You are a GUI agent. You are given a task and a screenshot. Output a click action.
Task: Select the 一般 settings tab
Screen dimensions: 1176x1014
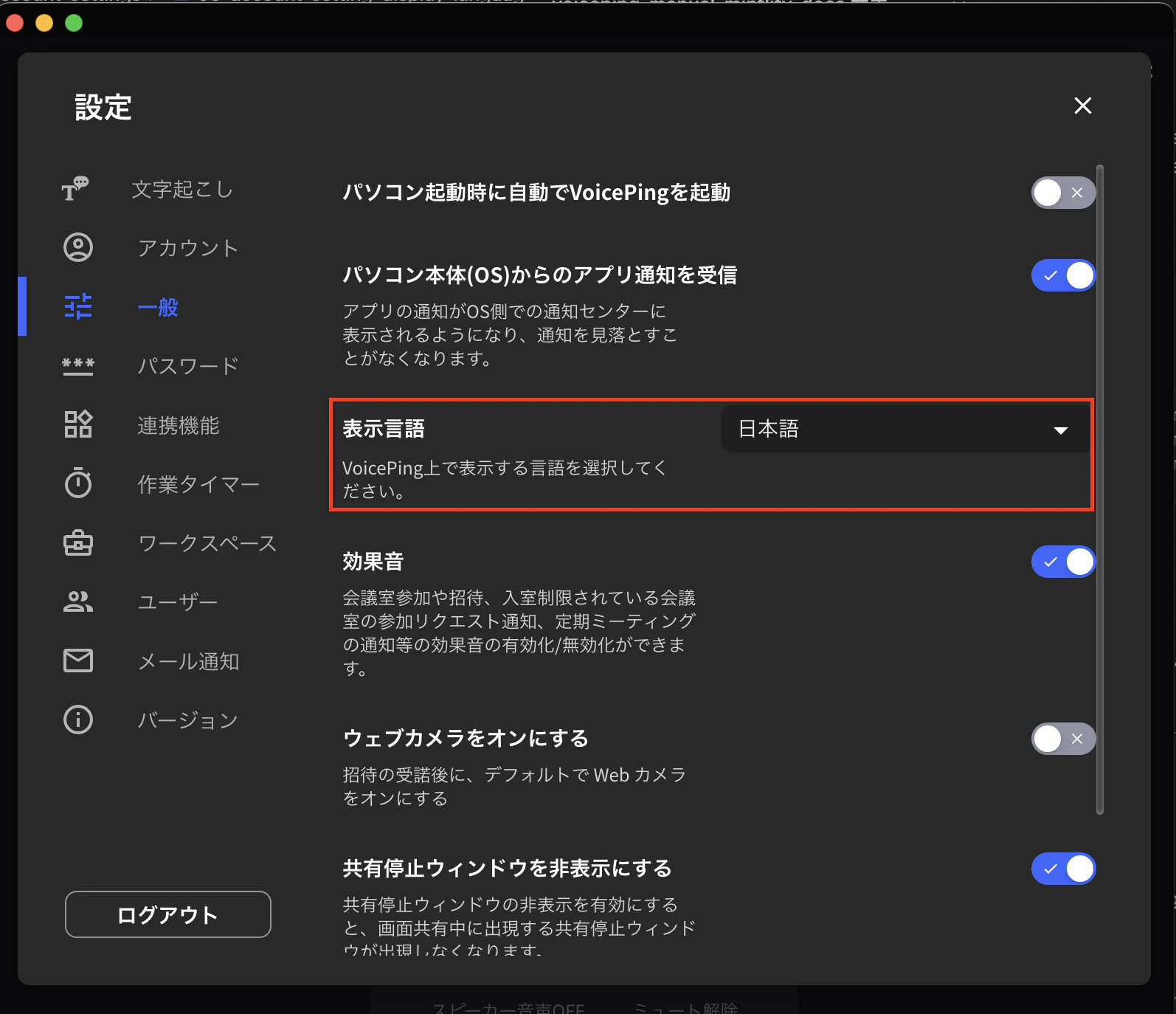pos(158,307)
